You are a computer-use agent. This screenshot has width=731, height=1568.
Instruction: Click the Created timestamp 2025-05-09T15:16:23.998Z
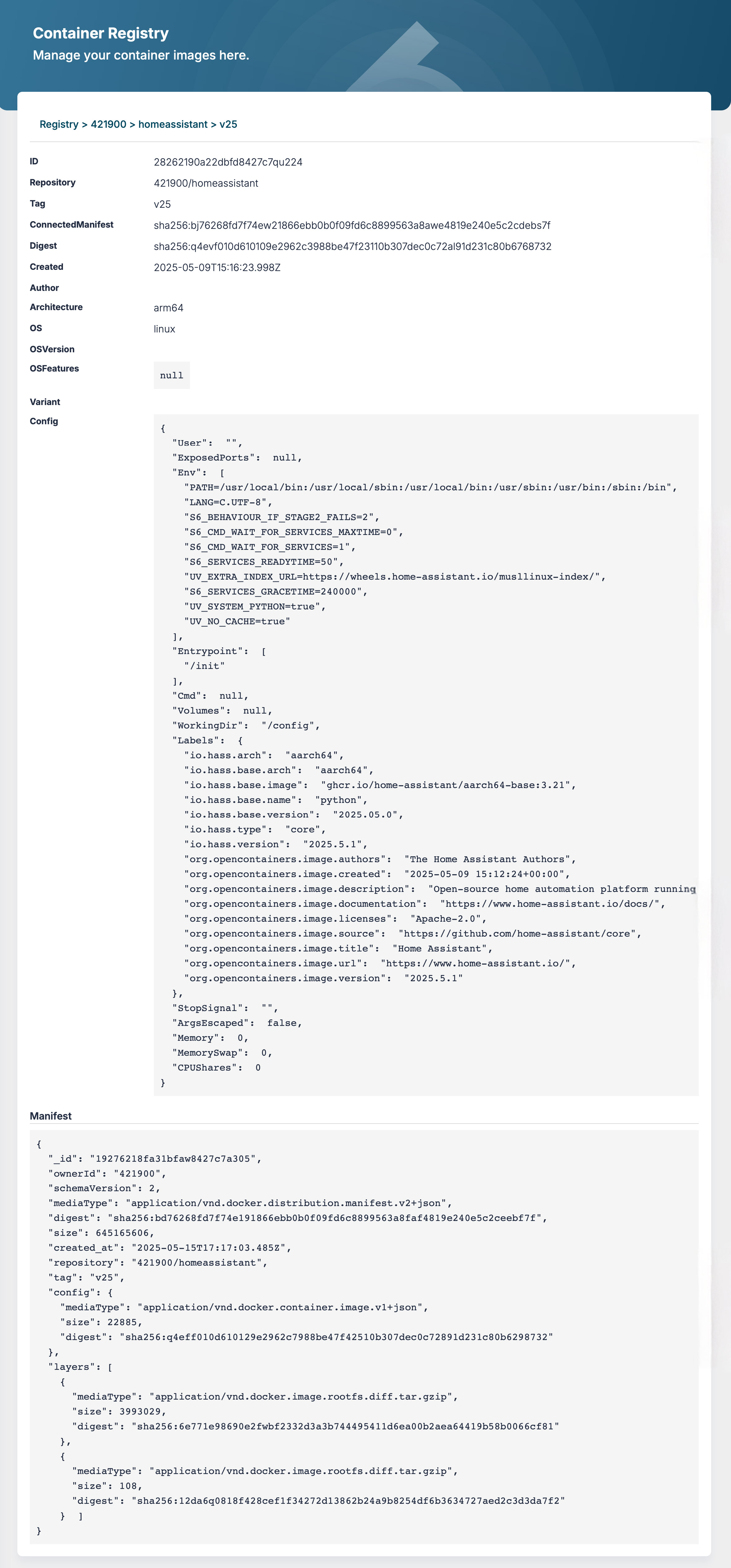(217, 268)
